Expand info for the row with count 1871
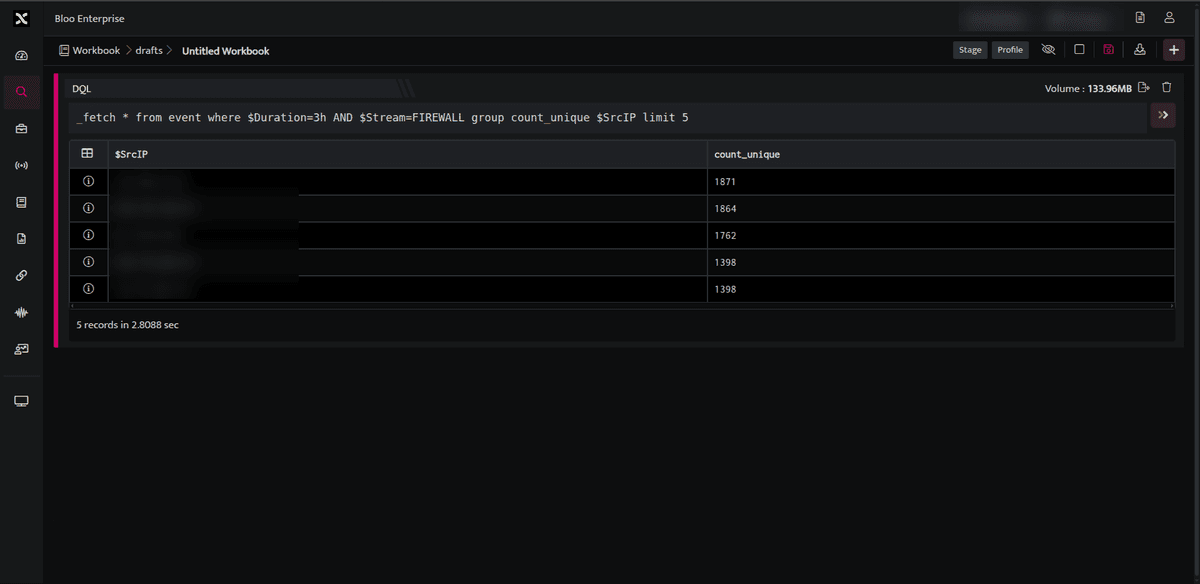This screenshot has height=584, width=1200. tap(88, 182)
